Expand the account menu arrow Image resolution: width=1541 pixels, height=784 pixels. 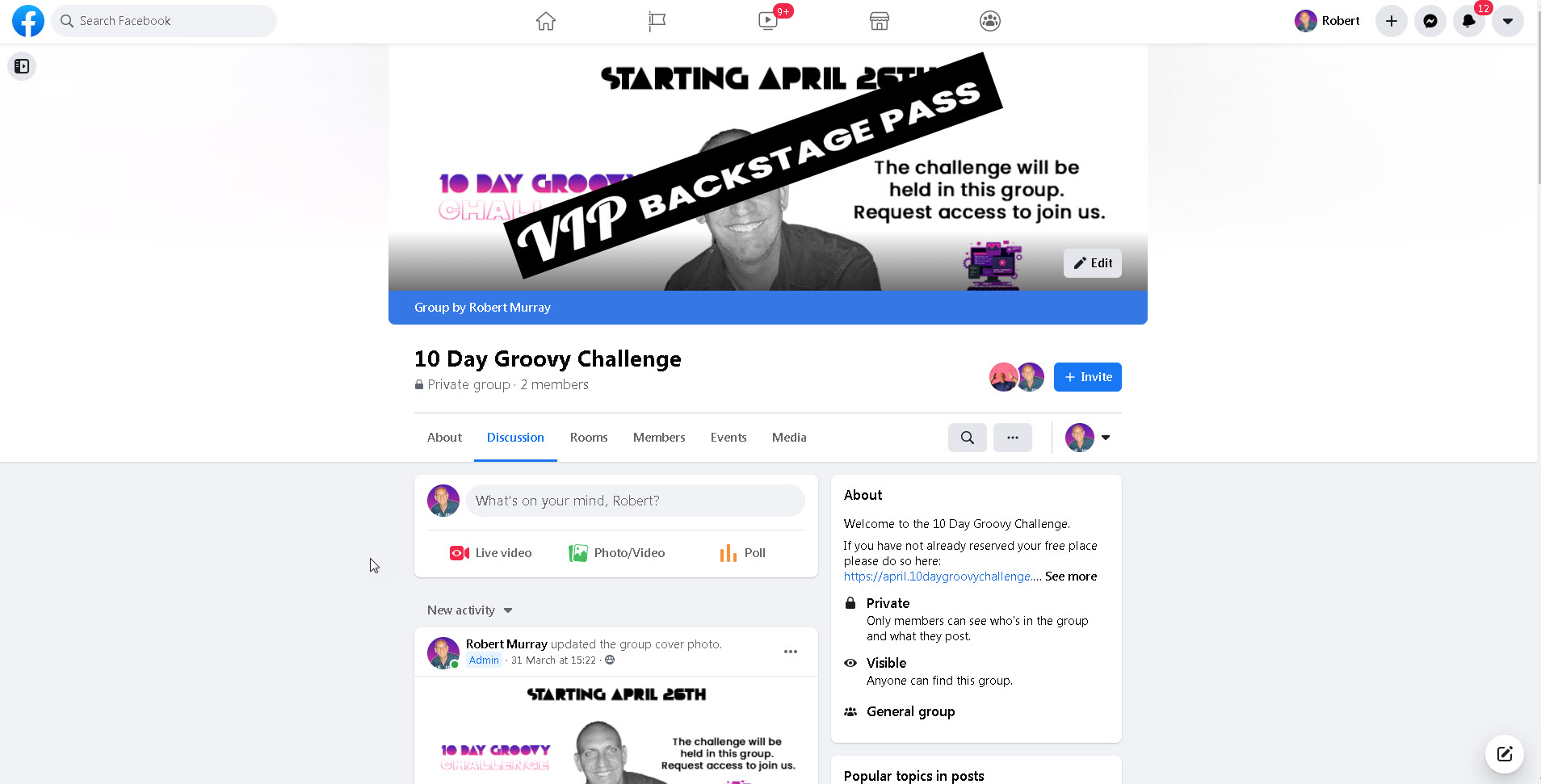1508,21
